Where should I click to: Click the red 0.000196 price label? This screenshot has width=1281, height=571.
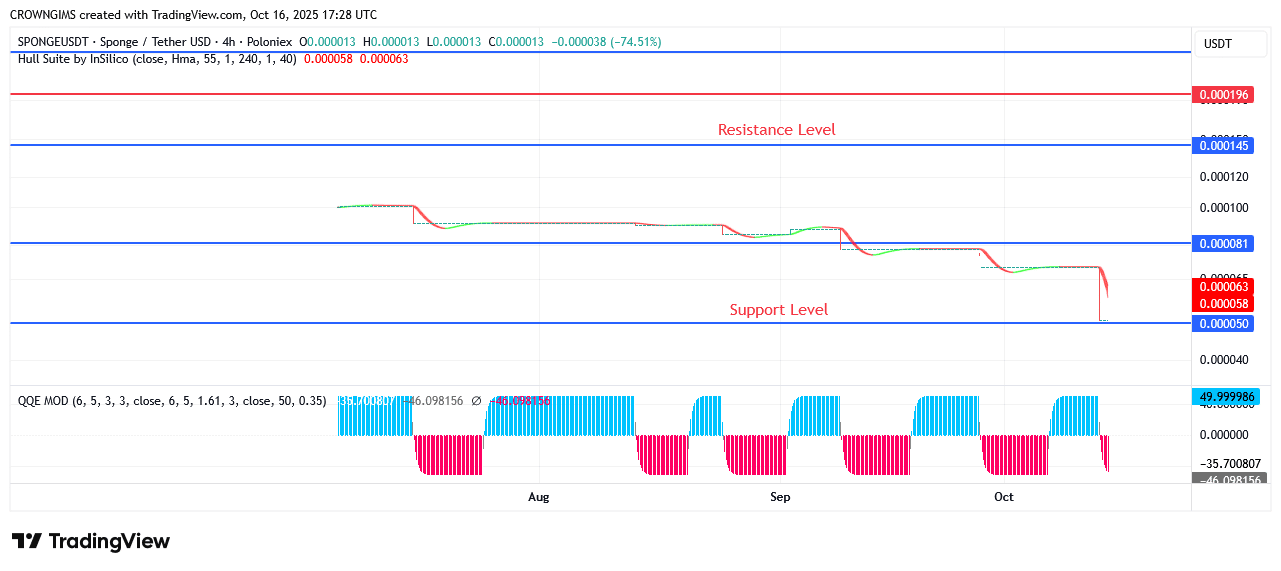tap(1223, 95)
